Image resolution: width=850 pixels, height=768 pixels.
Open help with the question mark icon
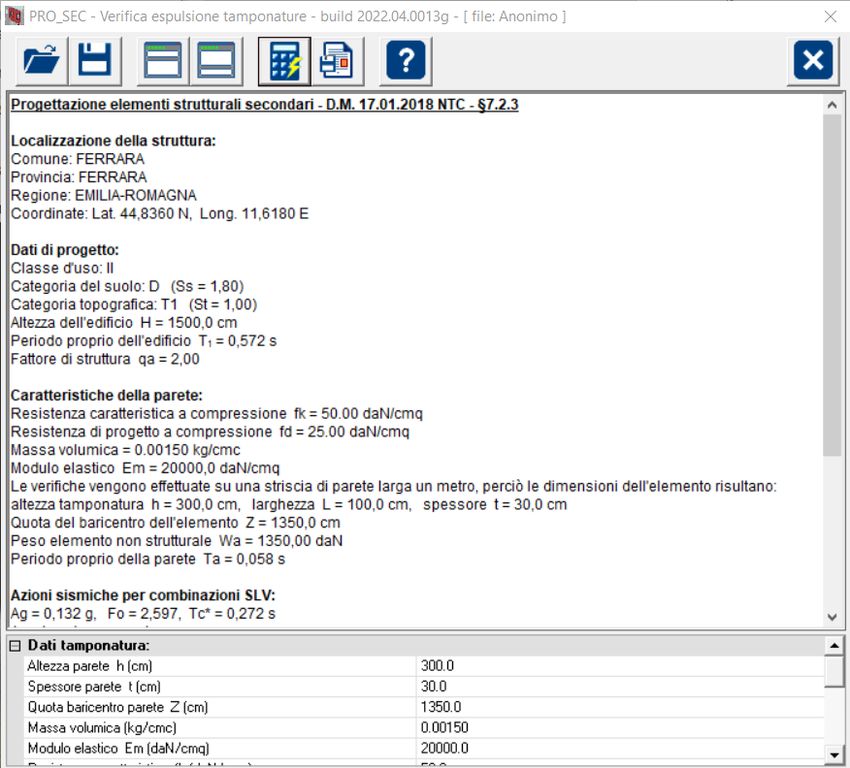coord(405,61)
